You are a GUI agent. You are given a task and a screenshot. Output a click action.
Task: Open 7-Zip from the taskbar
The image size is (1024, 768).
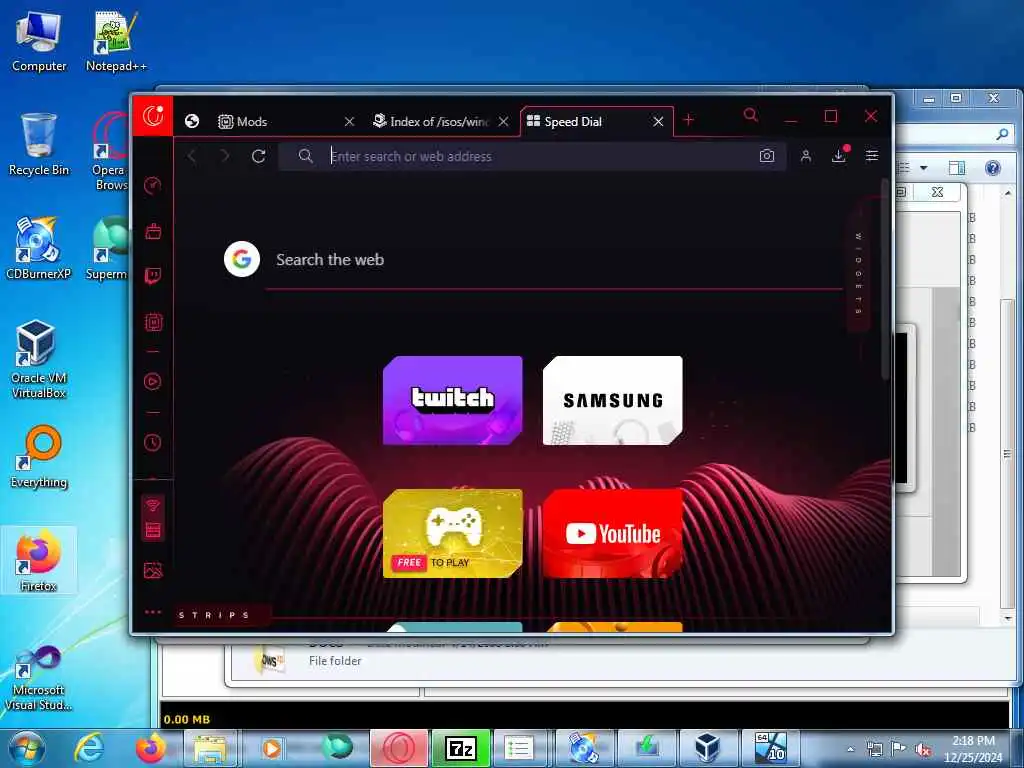point(460,748)
